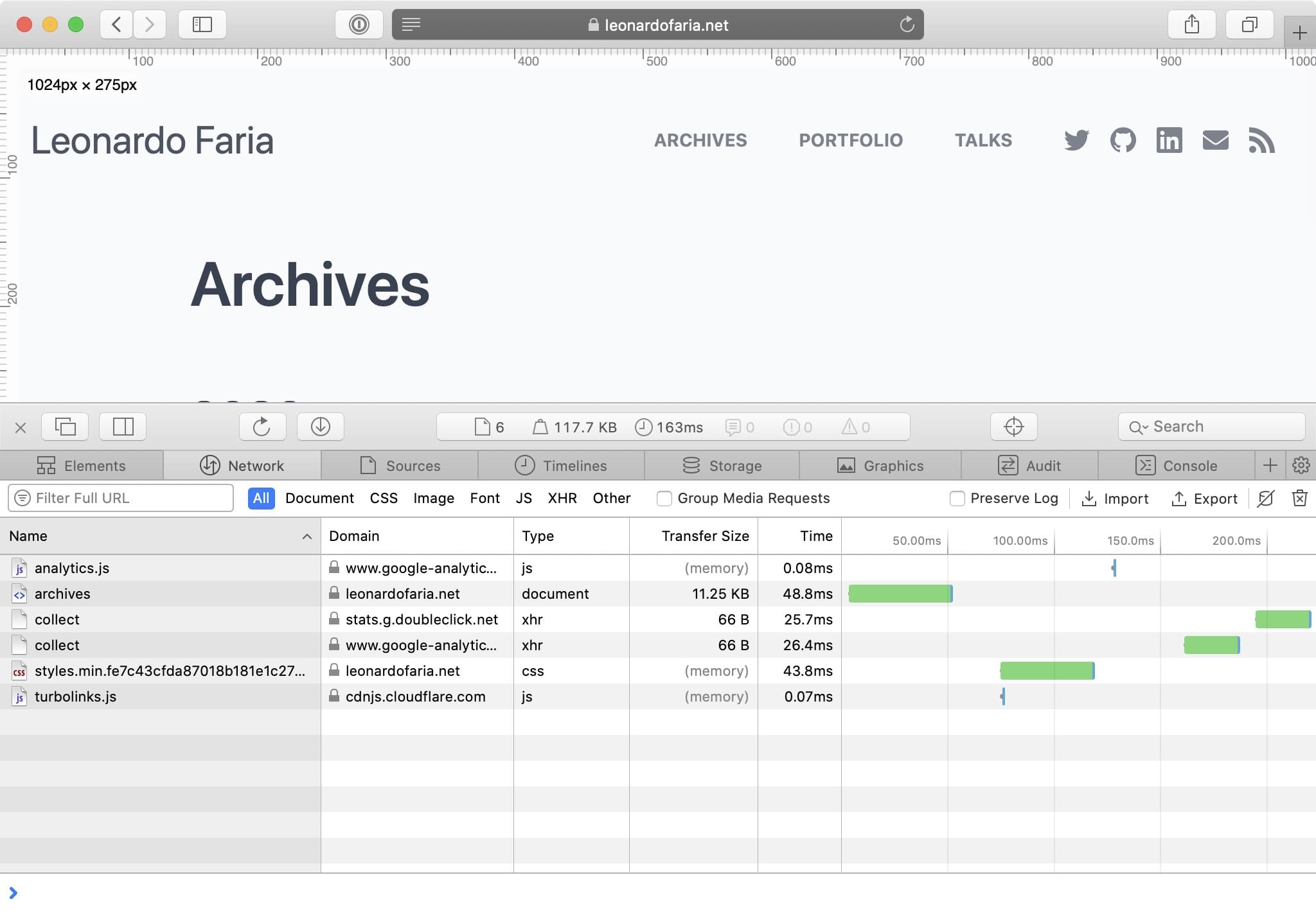
Task: Click Import network recording button
Action: tap(1115, 499)
